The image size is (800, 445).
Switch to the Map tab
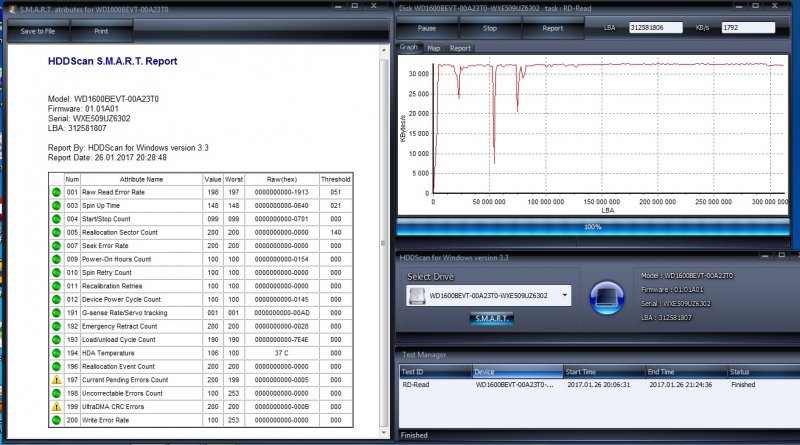pyautogui.click(x=434, y=47)
